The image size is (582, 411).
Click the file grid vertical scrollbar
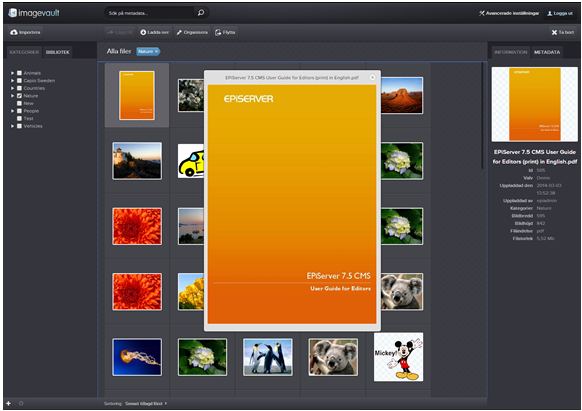482,116
